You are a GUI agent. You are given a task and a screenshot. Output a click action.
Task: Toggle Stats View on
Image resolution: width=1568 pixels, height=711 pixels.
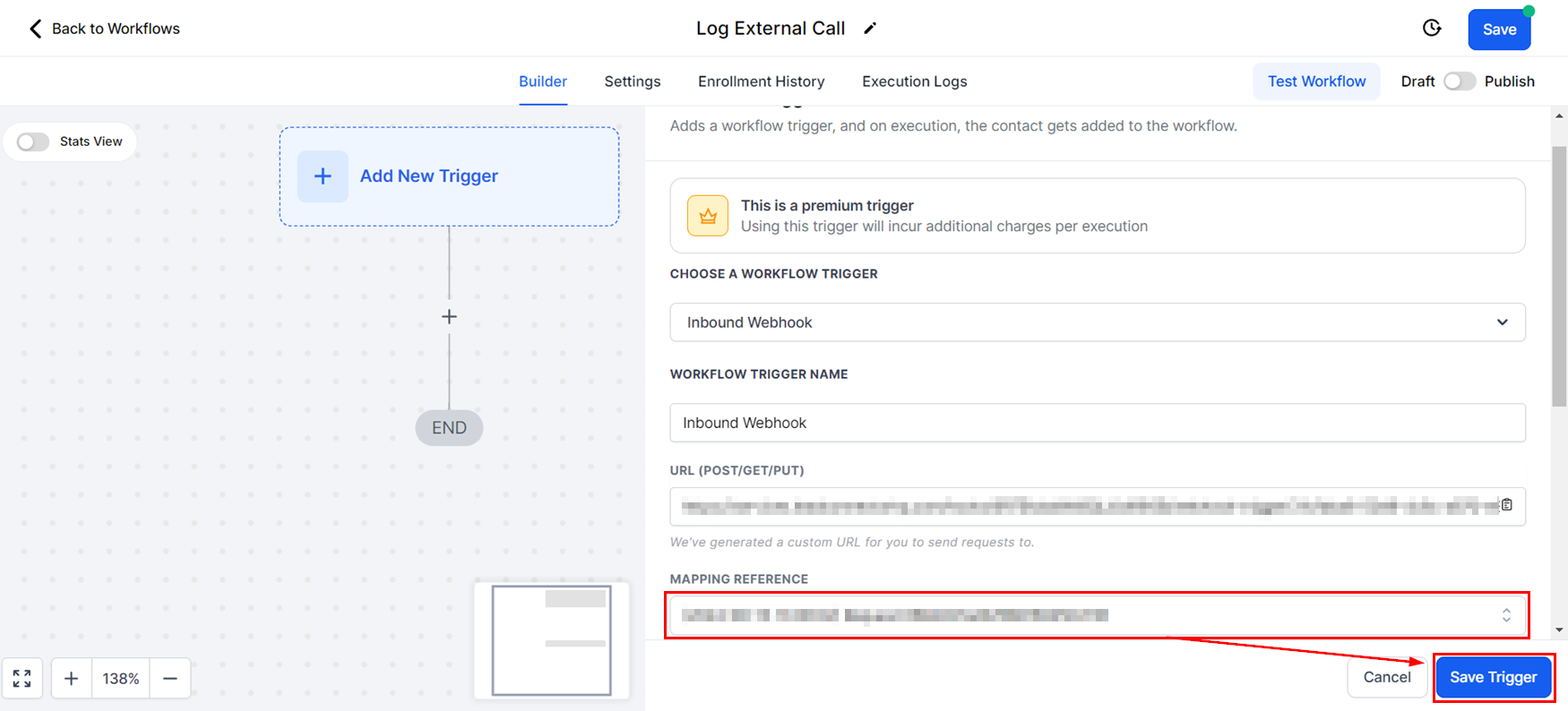click(x=33, y=141)
